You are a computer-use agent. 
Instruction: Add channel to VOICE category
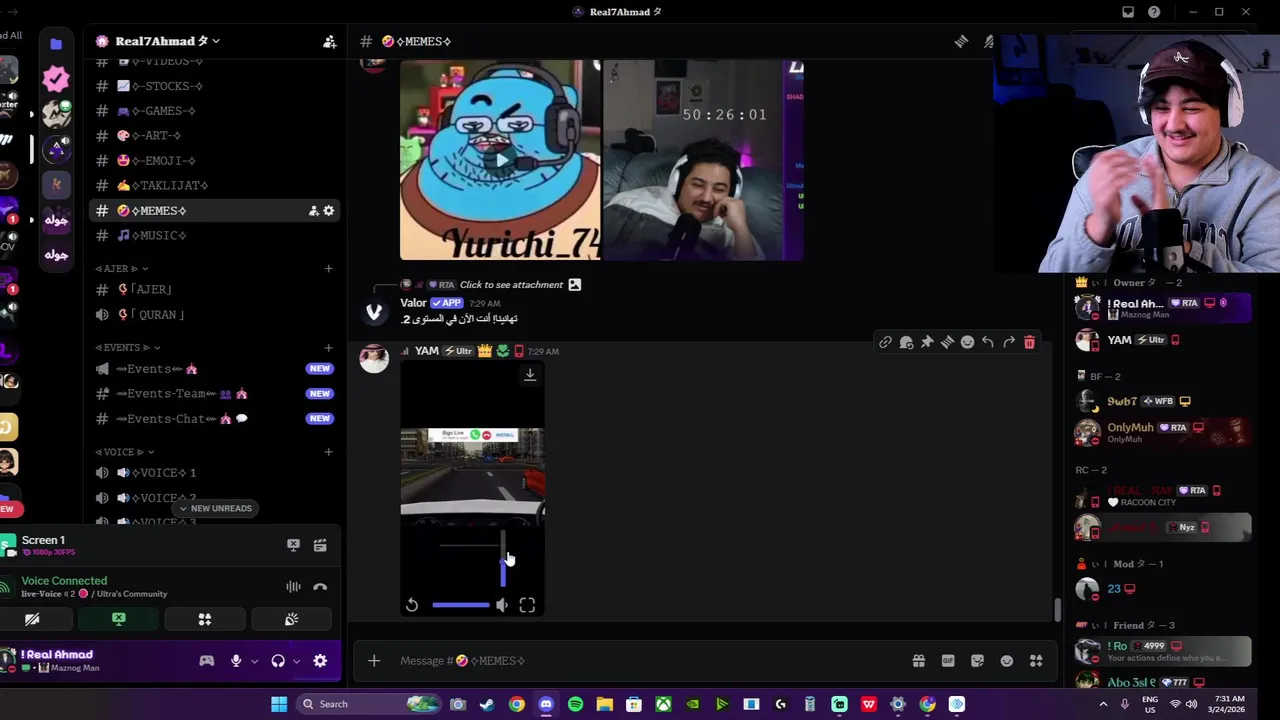tap(328, 452)
